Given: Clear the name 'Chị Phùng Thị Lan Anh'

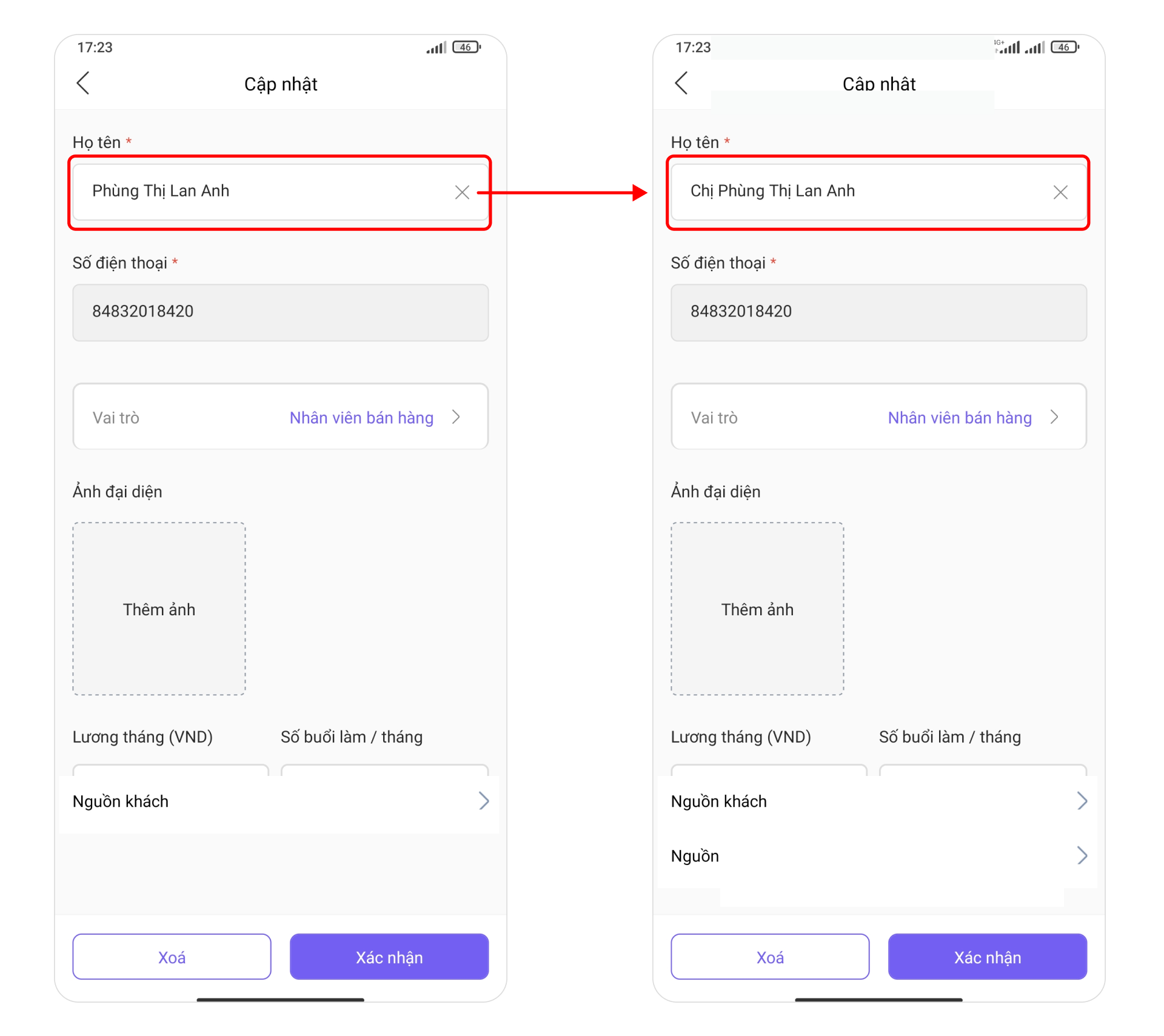Looking at the screenshot, I should pyautogui.click(x=1060, y=192).
